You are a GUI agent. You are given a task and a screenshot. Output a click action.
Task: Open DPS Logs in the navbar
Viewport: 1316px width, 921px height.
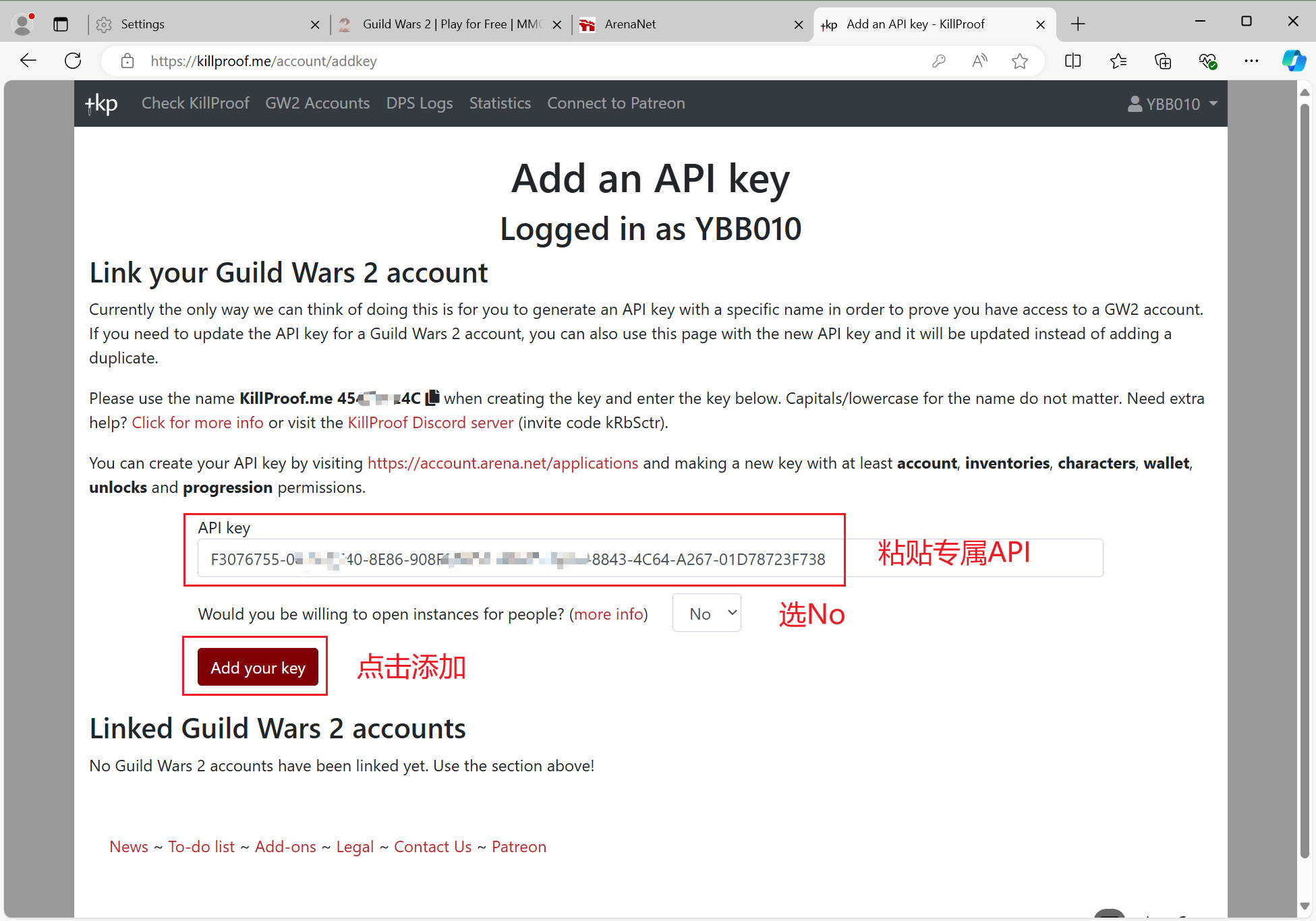(x=420, y=103)
